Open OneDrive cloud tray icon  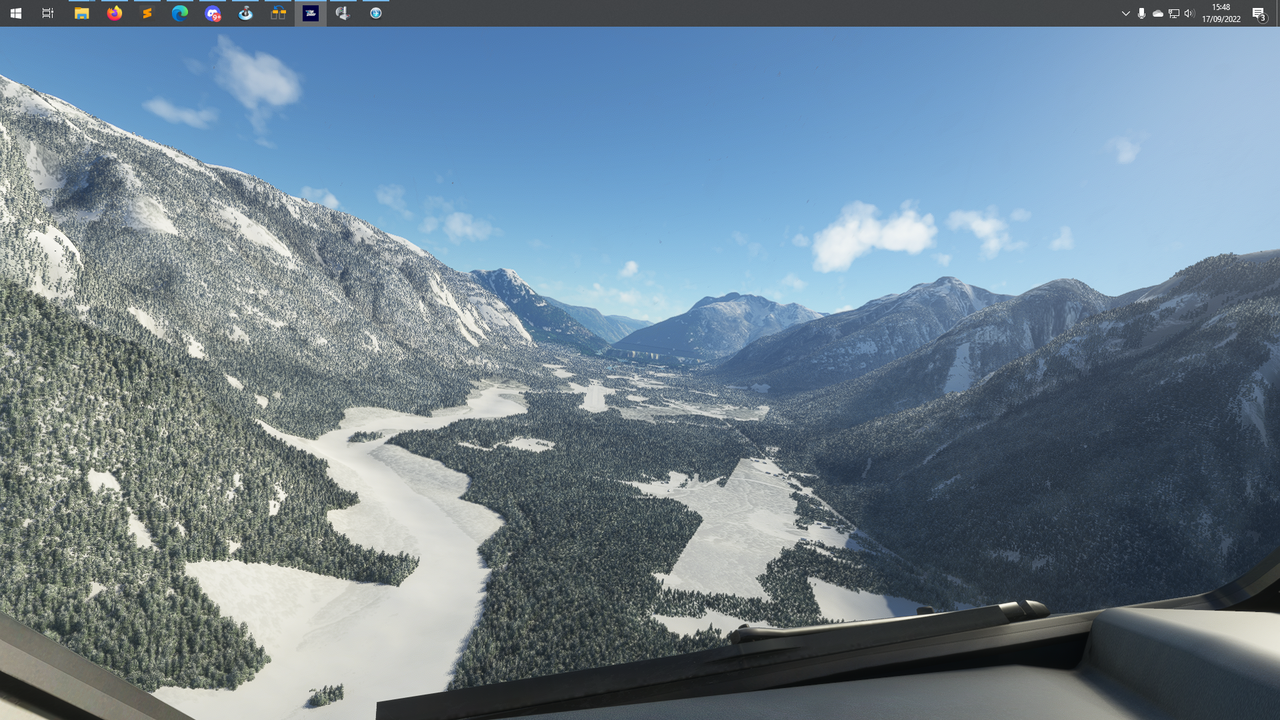coord(1157,13)
